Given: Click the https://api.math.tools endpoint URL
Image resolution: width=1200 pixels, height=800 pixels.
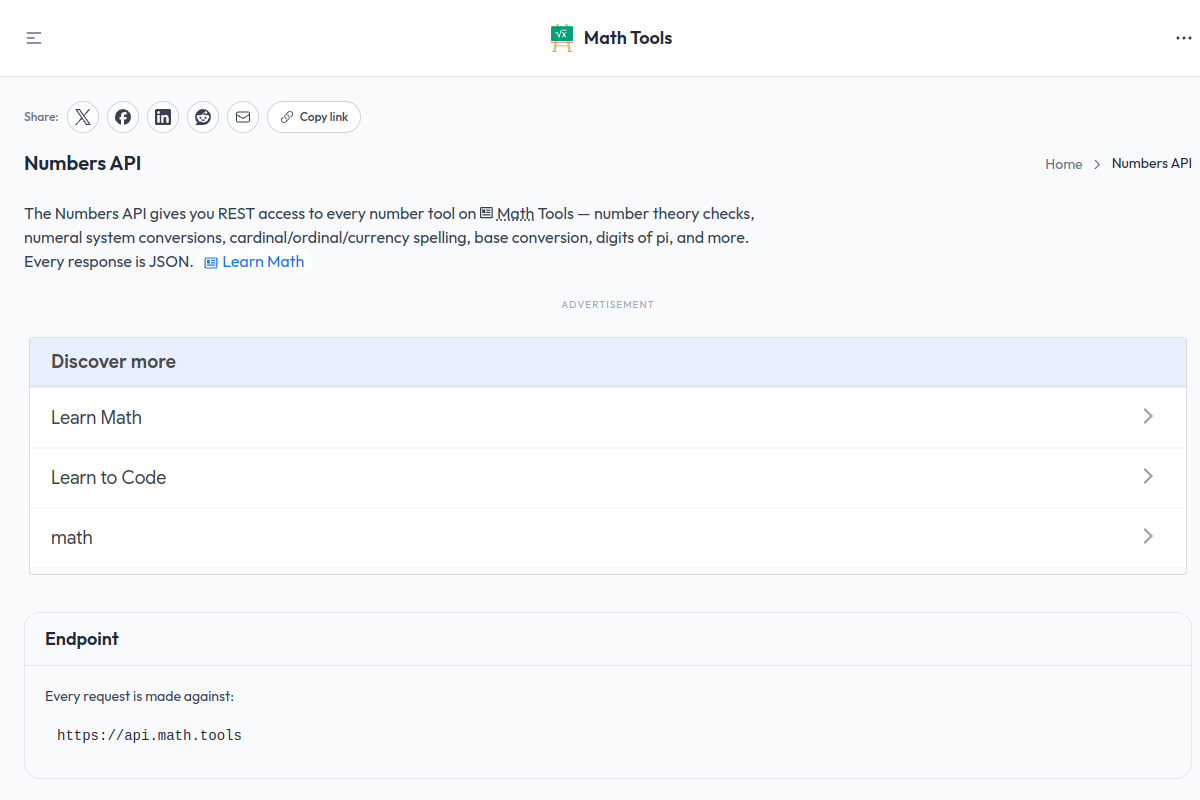Looking at the screenshot, I should 149,736.
